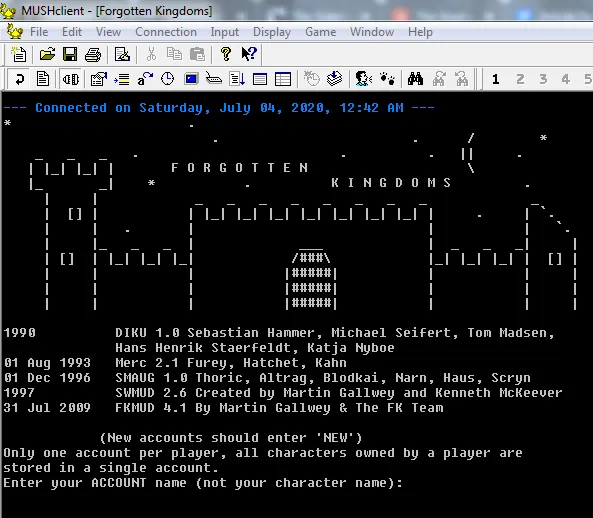Open the notepad pencil-and-page icon
This screenshot has width=593, height=518.
[122, 54]
